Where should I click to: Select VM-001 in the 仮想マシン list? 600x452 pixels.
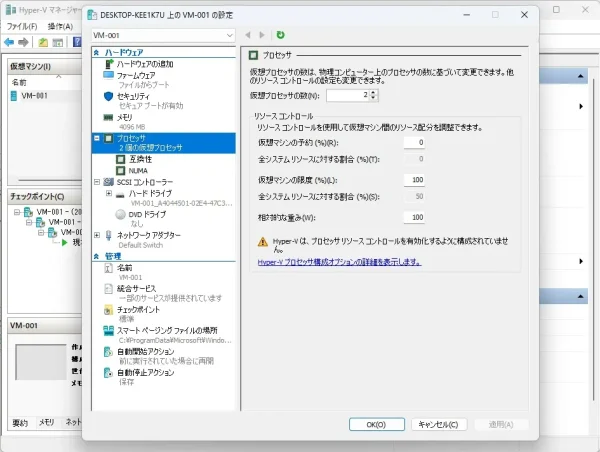34,96
